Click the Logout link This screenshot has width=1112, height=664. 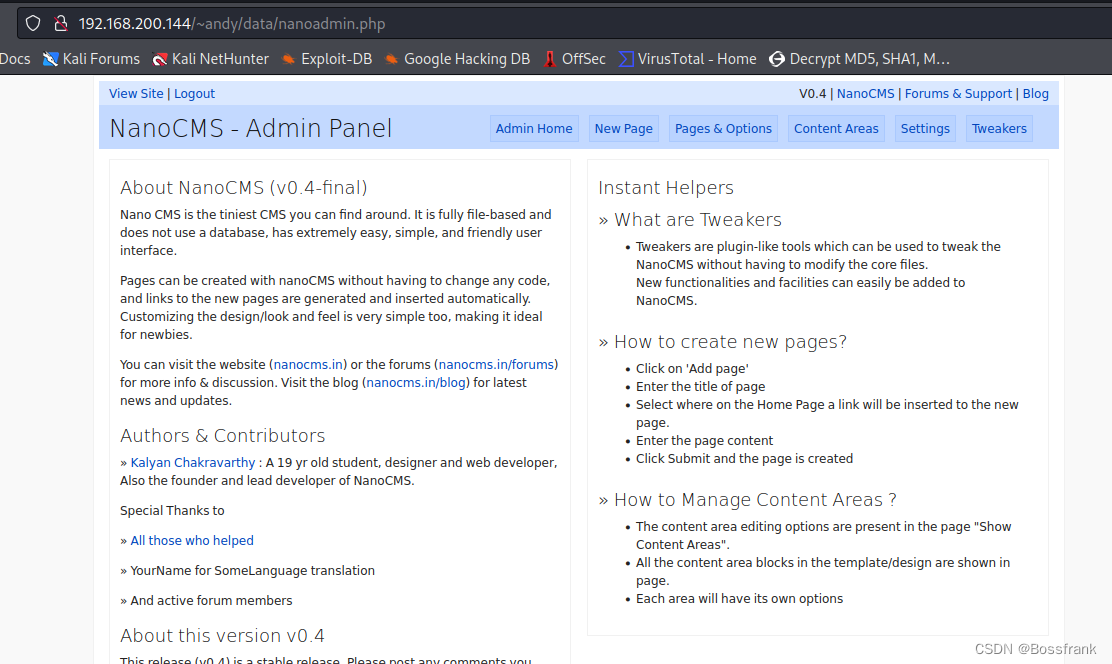tap(194, 94)
